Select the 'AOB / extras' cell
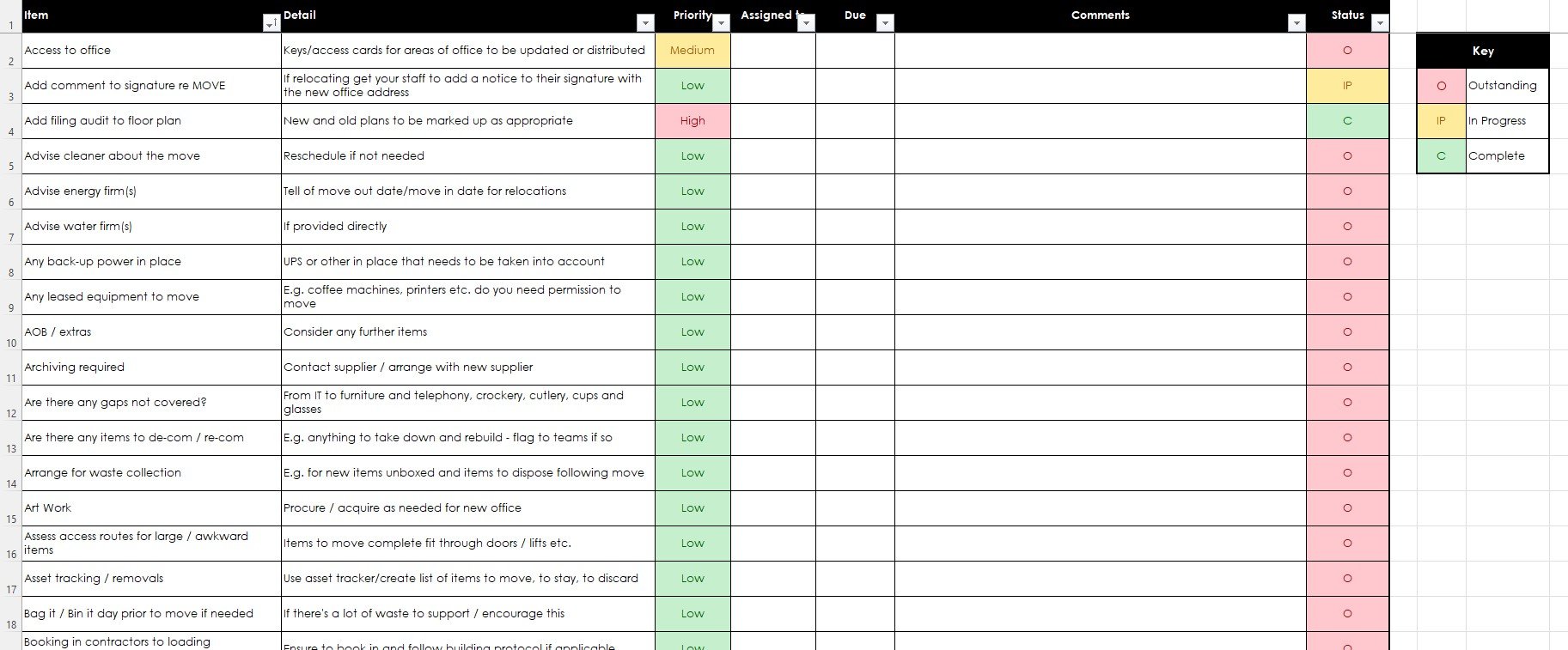Image resolution: width=1568 pixels, height=650 pixels. (x=151, y=332)
